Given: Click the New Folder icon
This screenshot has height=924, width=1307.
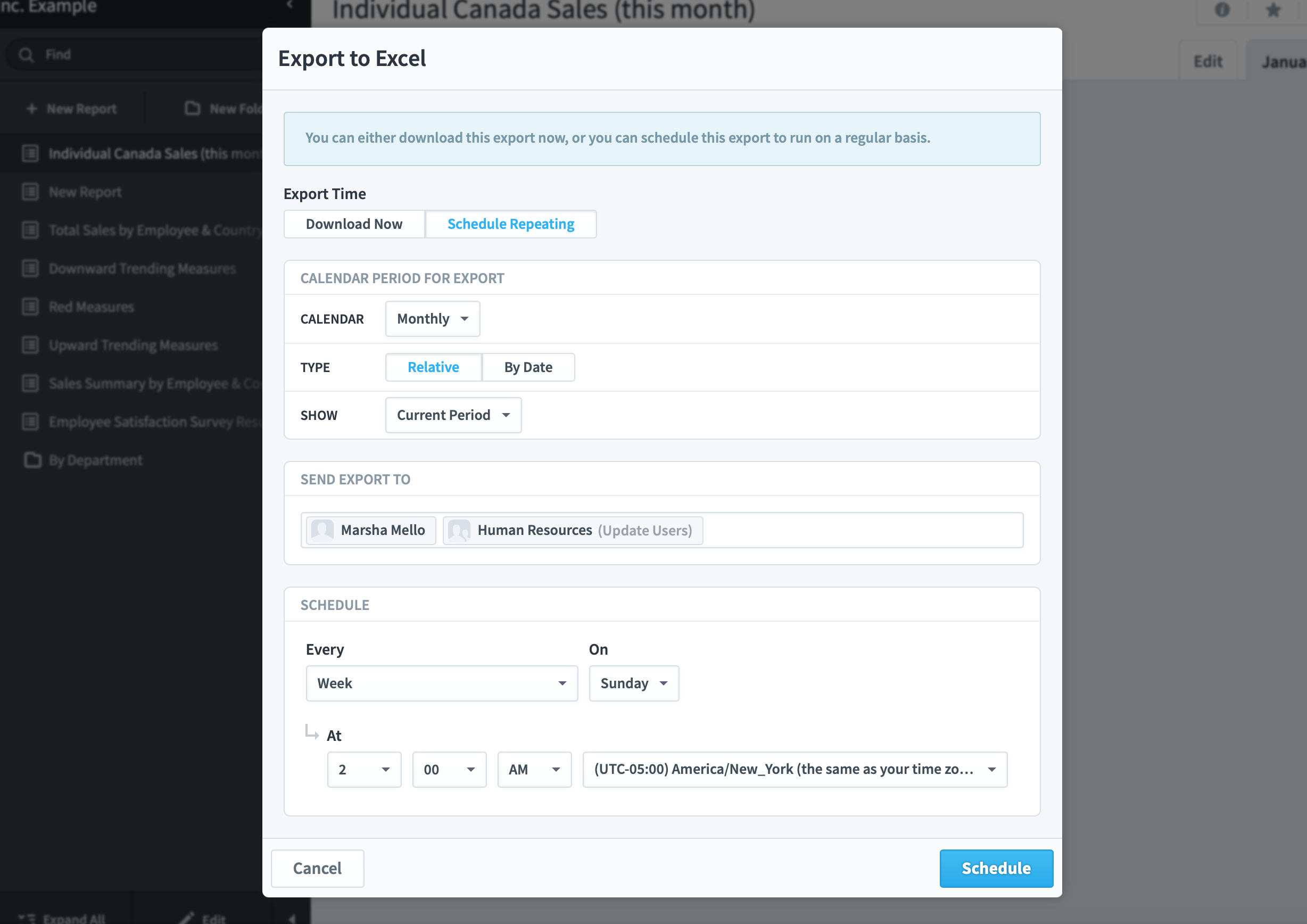Looking at the screenshot, I should 193,108.
